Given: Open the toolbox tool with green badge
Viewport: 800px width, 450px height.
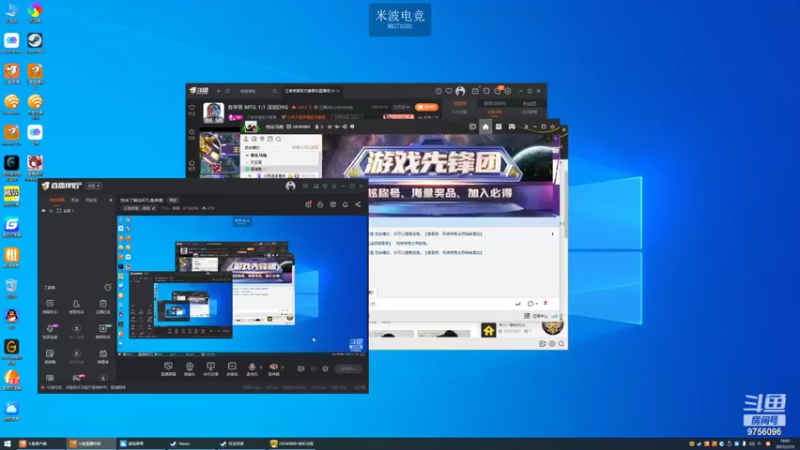Looking at the screenshot, I should [x=103, y=331].
